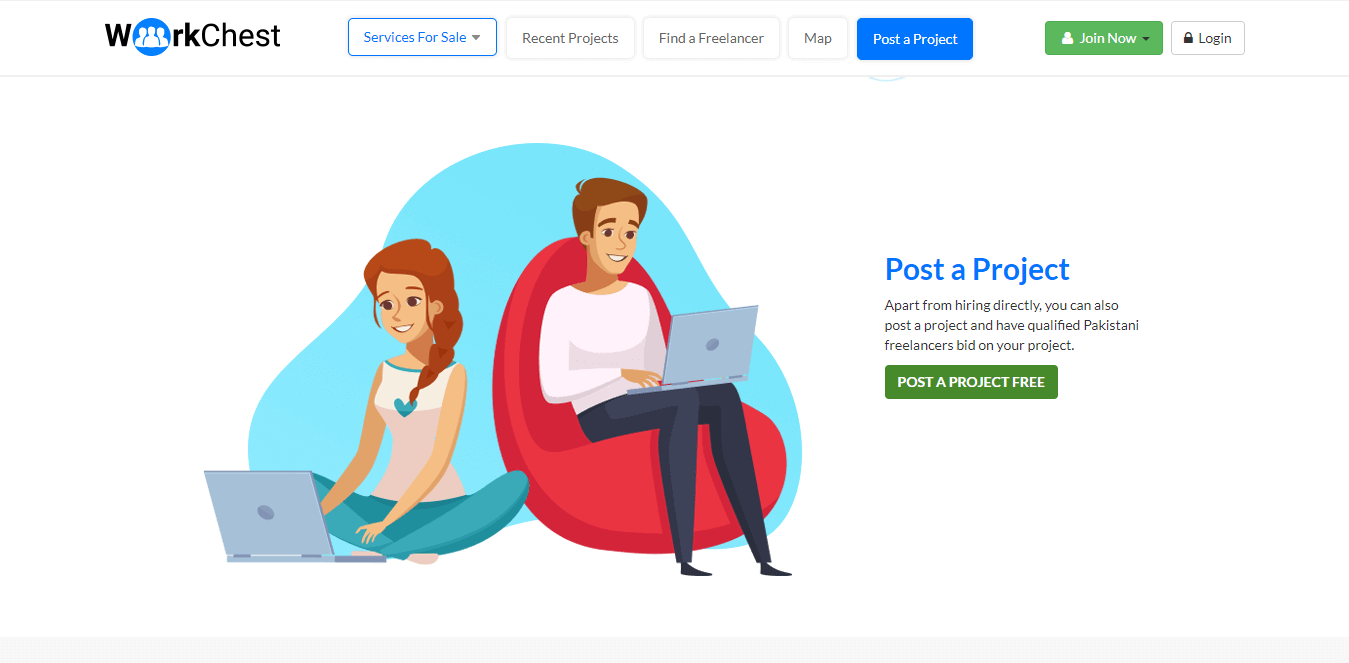The width and height of the screenshot is (1349, 663).
Task: Expand the Join Now caret arrow
Action: tap(1145, 39)
